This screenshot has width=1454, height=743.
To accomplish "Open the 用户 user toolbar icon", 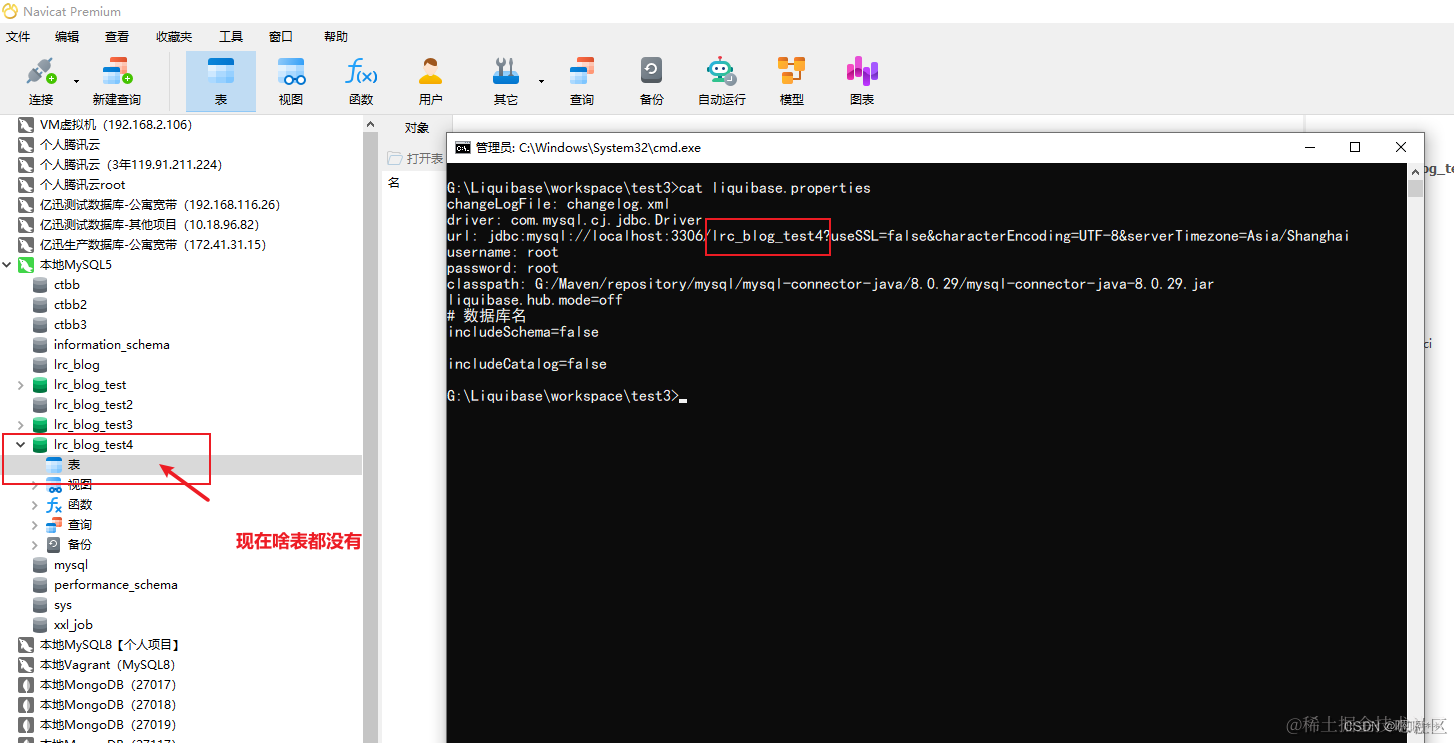I will [431, 80].
